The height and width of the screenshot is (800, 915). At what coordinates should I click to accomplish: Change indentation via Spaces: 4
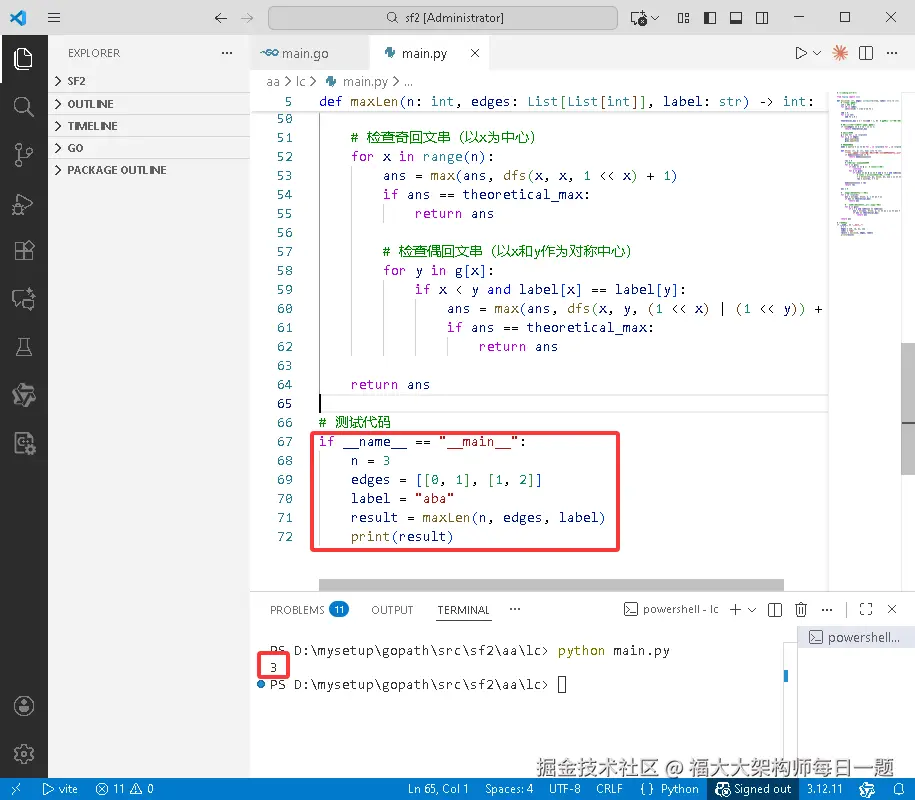[x=509, y=789]
